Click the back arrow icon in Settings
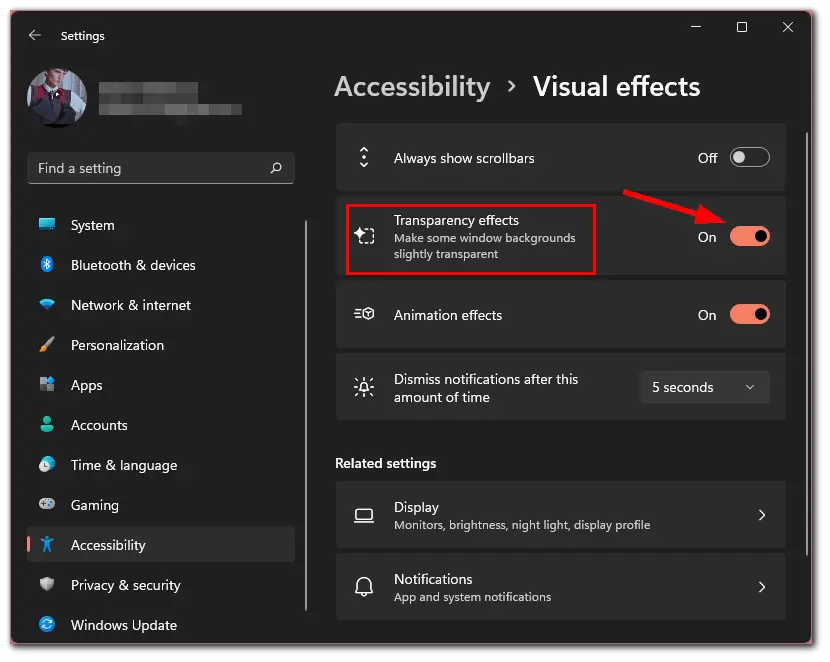 [x=35, y=35]
